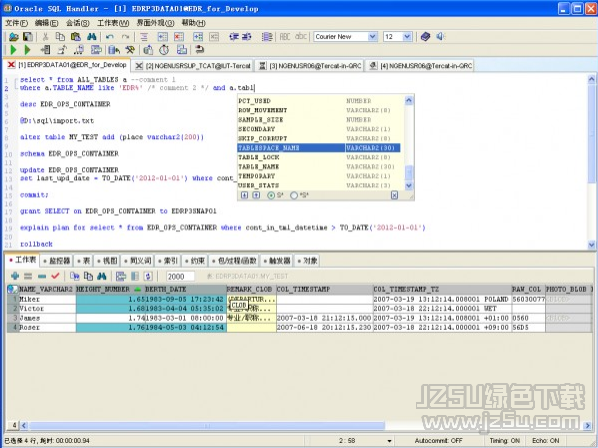Screen dimensions: 598x448
Task: Open the 对象 bottom tab
Action: click(307, 261)
